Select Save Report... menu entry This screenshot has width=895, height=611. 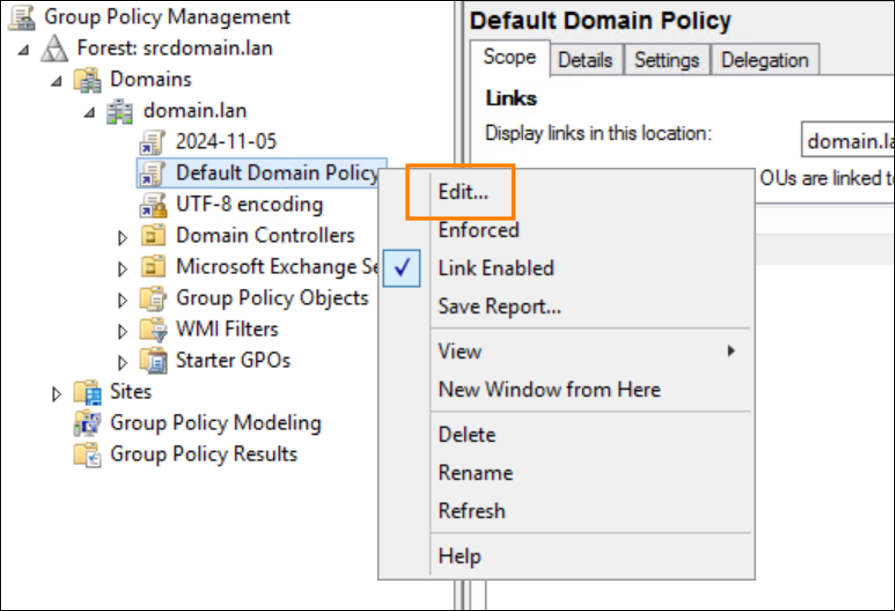499,307
